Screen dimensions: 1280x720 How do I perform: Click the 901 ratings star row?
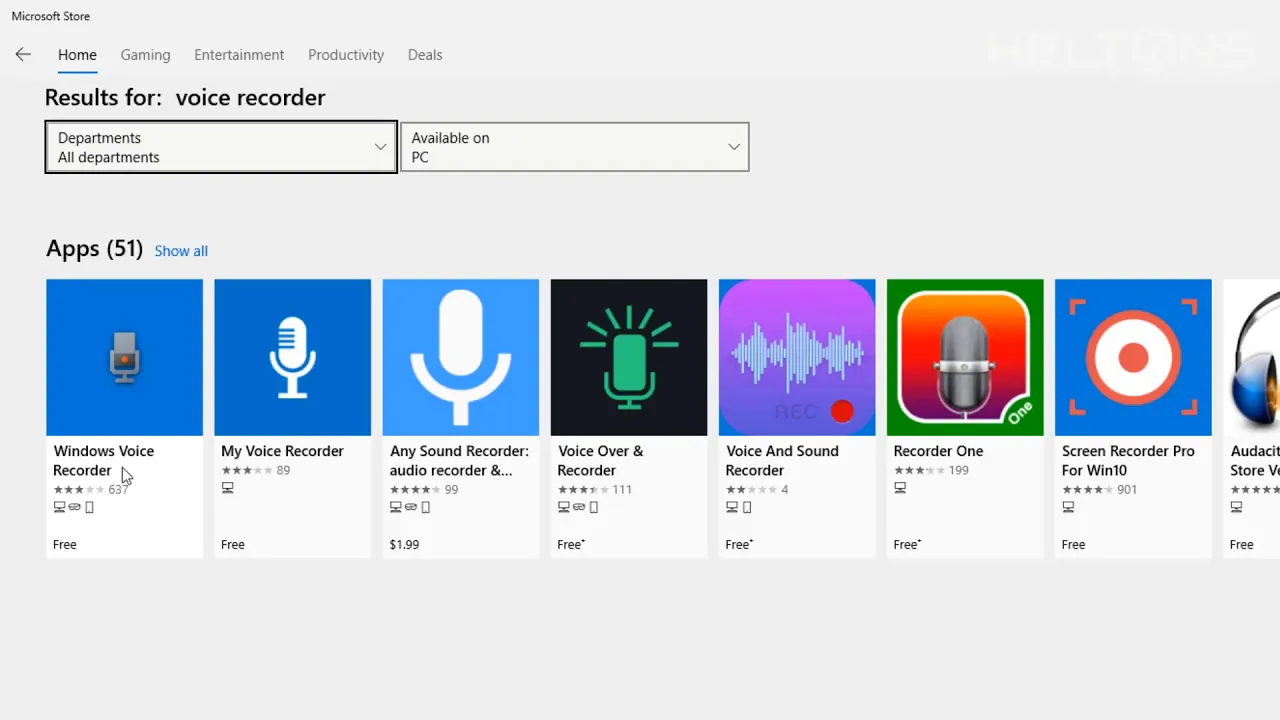tap(1099, 489)
